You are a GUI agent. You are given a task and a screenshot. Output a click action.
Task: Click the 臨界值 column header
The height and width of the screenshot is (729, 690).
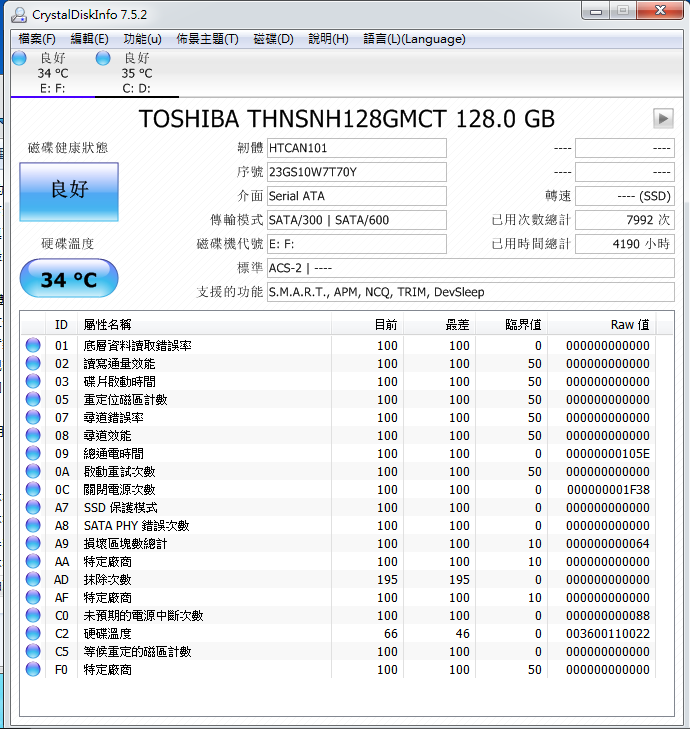511,325
